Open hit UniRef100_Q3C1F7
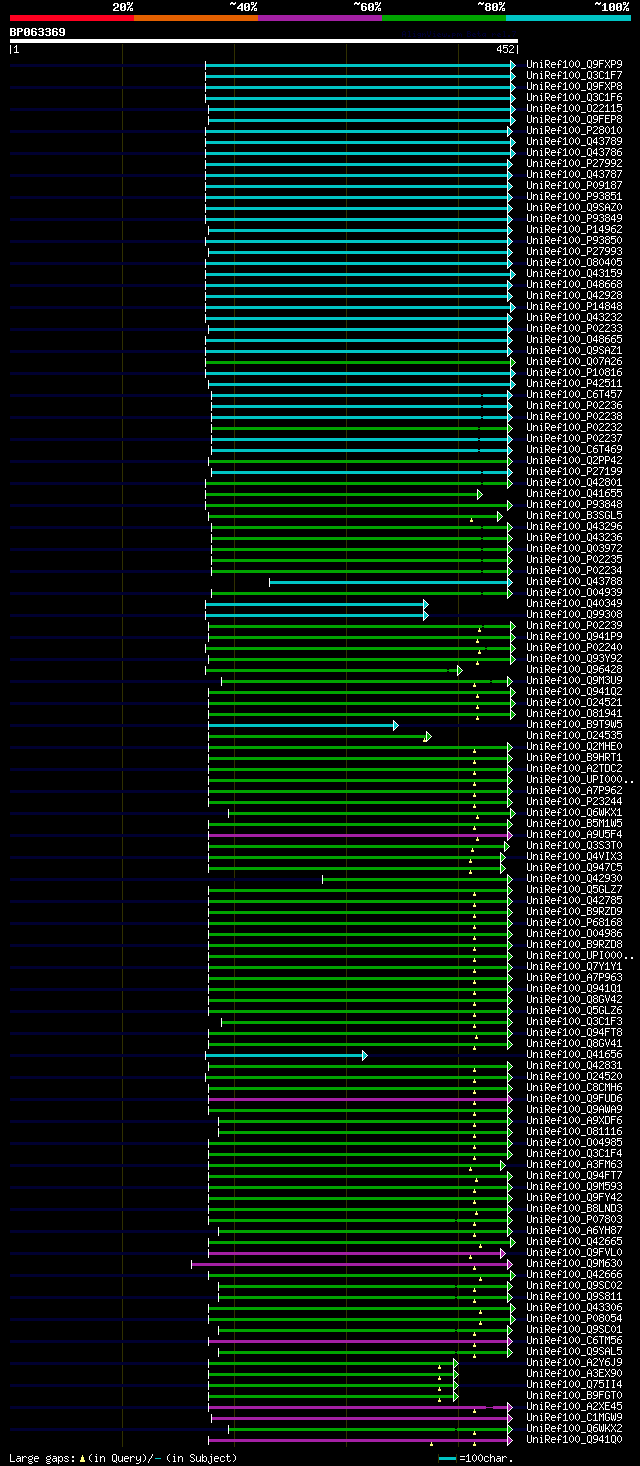Image resolution: width=640 pixels, height=1466 pixels. coord(574,75)
